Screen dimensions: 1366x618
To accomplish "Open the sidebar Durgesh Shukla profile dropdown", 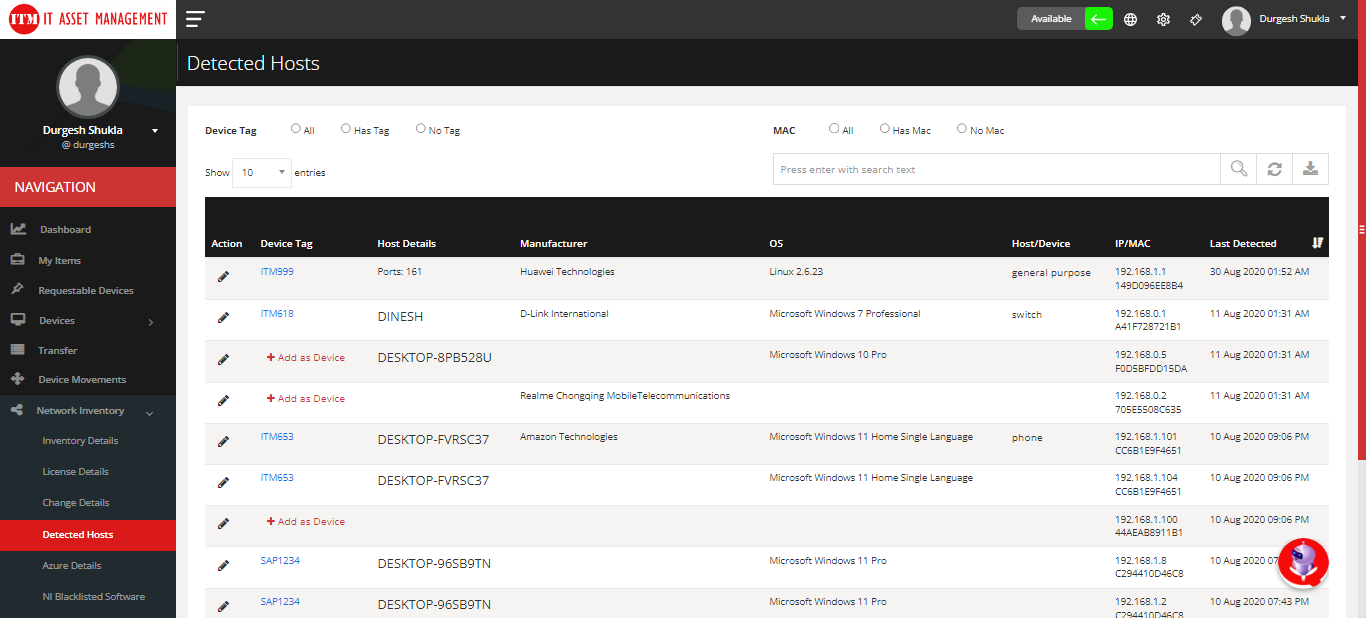I will point(155,131).
